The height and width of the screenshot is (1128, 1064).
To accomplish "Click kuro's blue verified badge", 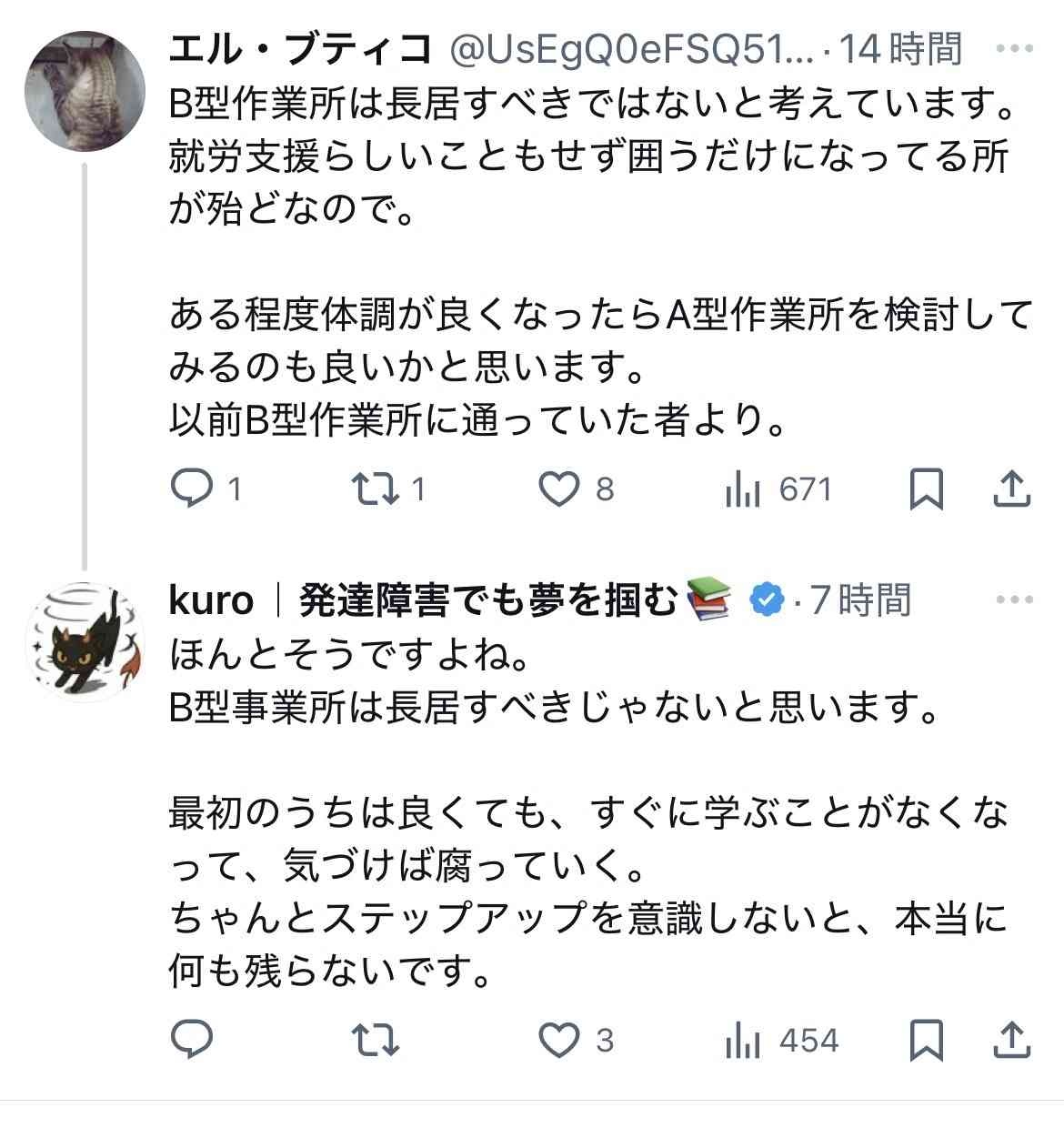I will (x=768, y=599).
